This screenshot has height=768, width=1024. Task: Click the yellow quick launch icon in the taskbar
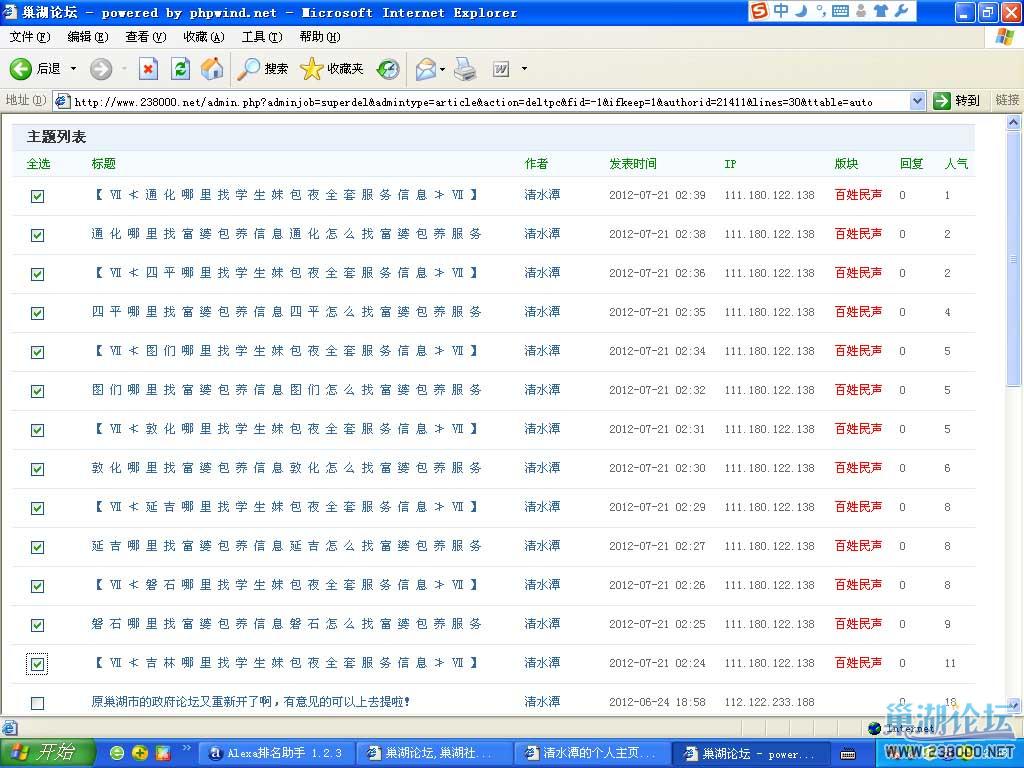coord(140,753)
